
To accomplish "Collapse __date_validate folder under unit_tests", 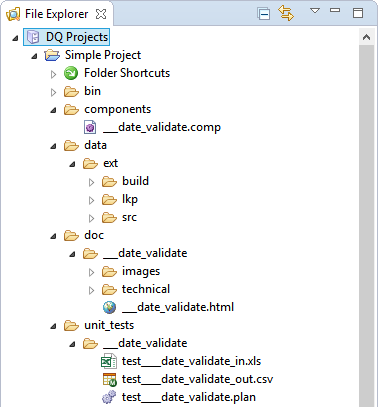I will point(72,344).
